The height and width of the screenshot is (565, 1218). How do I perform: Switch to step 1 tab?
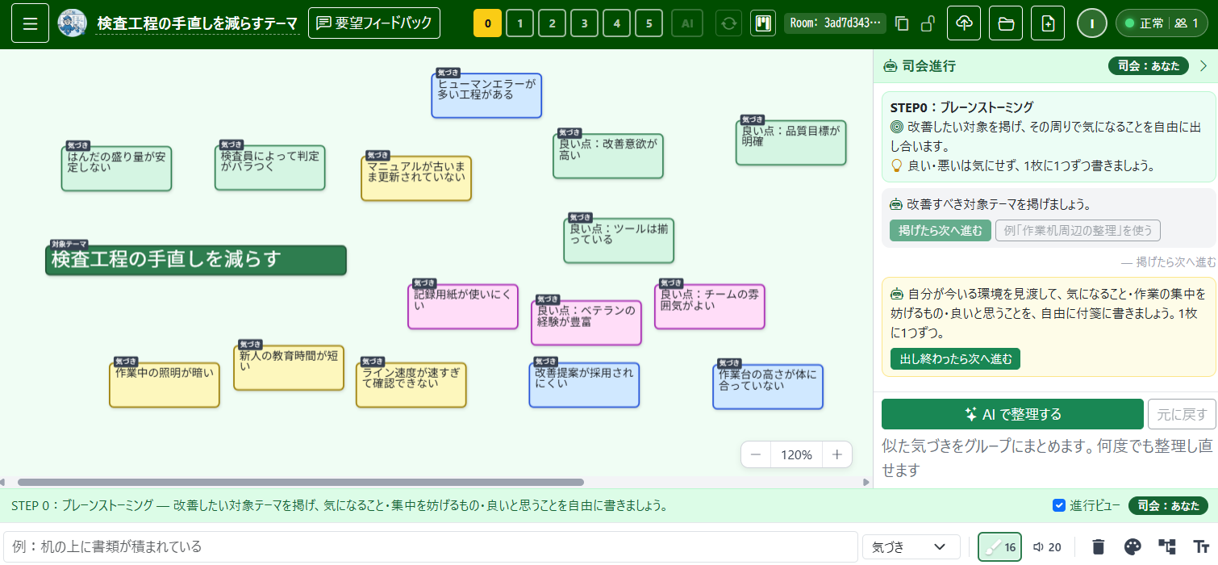point(519,23)
